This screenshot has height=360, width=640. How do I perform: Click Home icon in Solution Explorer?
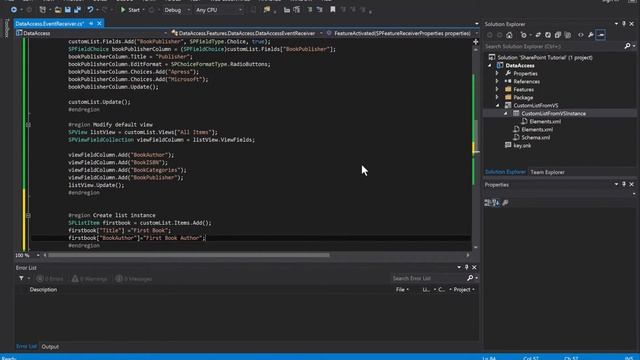[x=509, y=35]
